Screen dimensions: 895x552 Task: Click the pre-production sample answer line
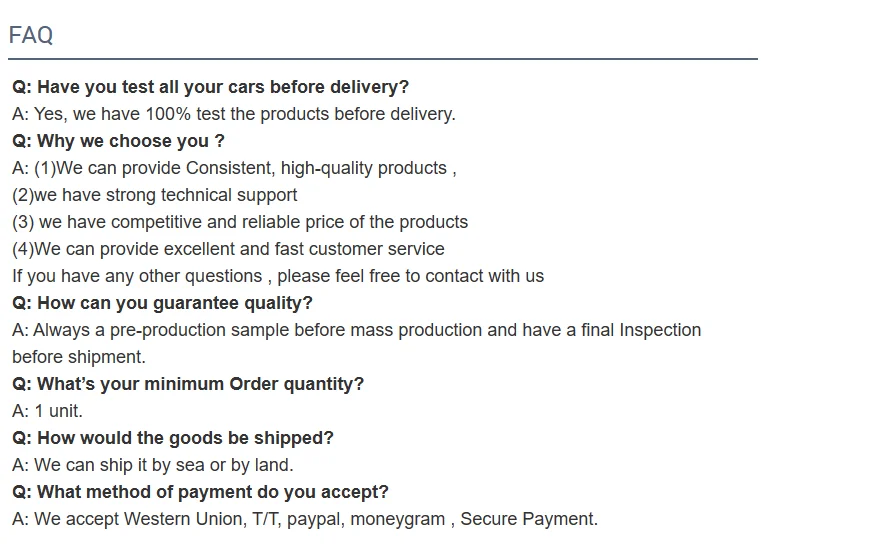click(x=357, y=330)
